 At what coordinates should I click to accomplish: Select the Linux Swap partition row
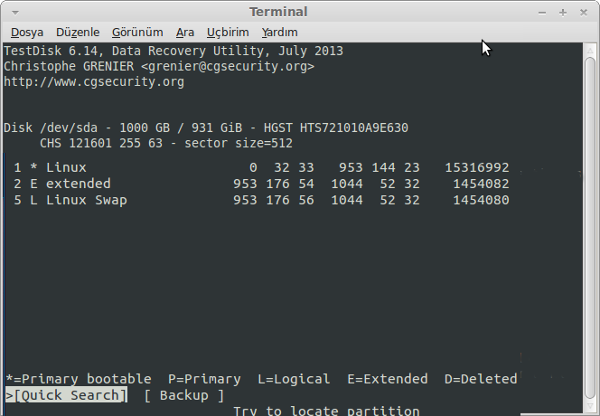click(261, 200)
